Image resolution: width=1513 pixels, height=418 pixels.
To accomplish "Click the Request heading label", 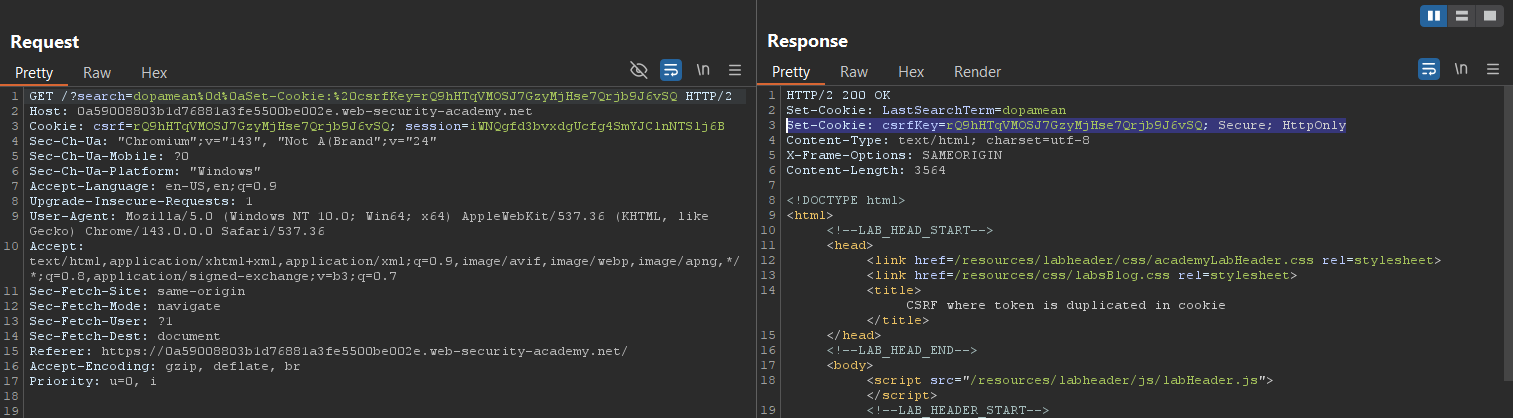I will [x=45, y=41].
